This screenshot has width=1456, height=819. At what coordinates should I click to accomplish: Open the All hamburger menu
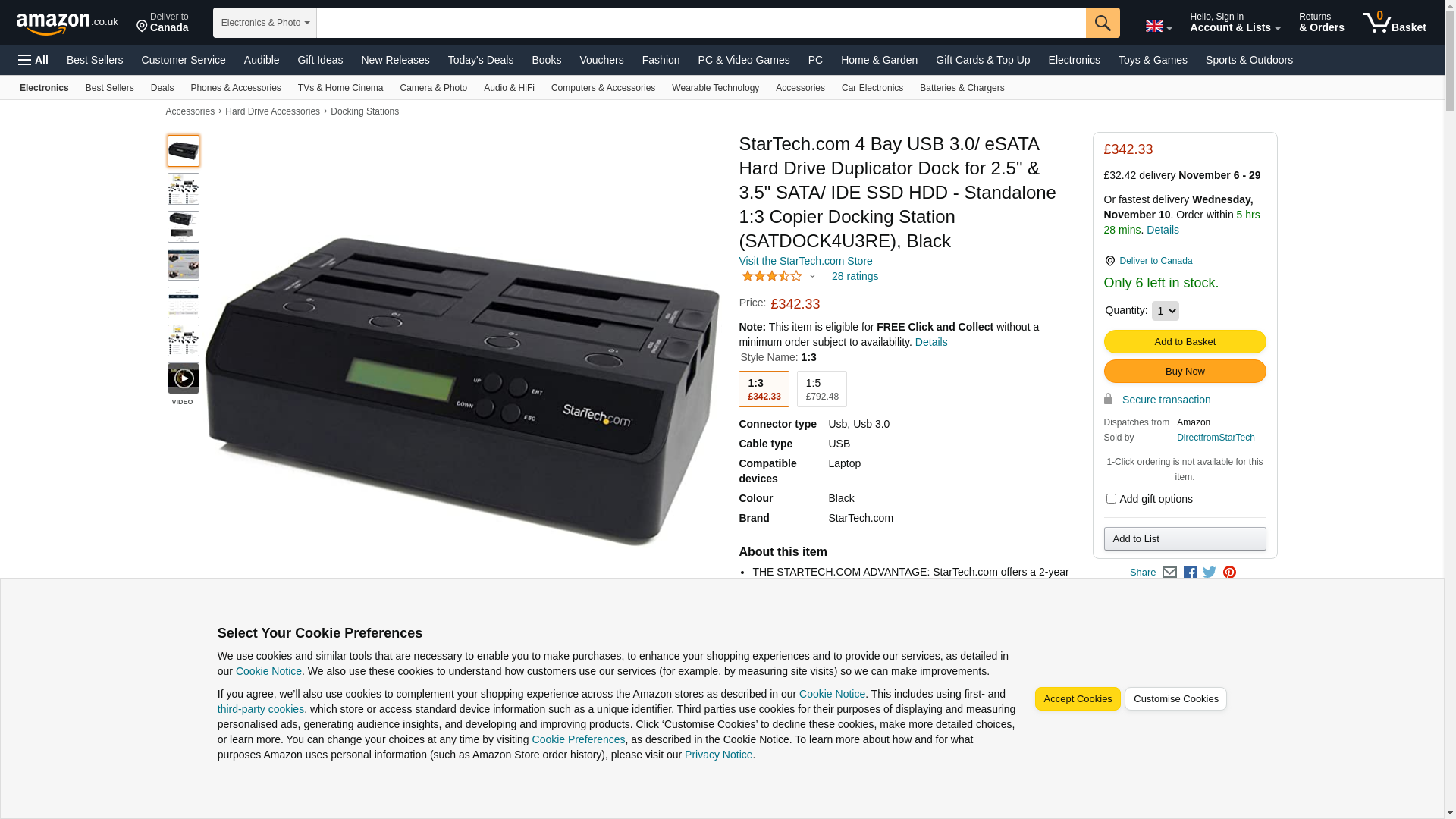point(33,60)
